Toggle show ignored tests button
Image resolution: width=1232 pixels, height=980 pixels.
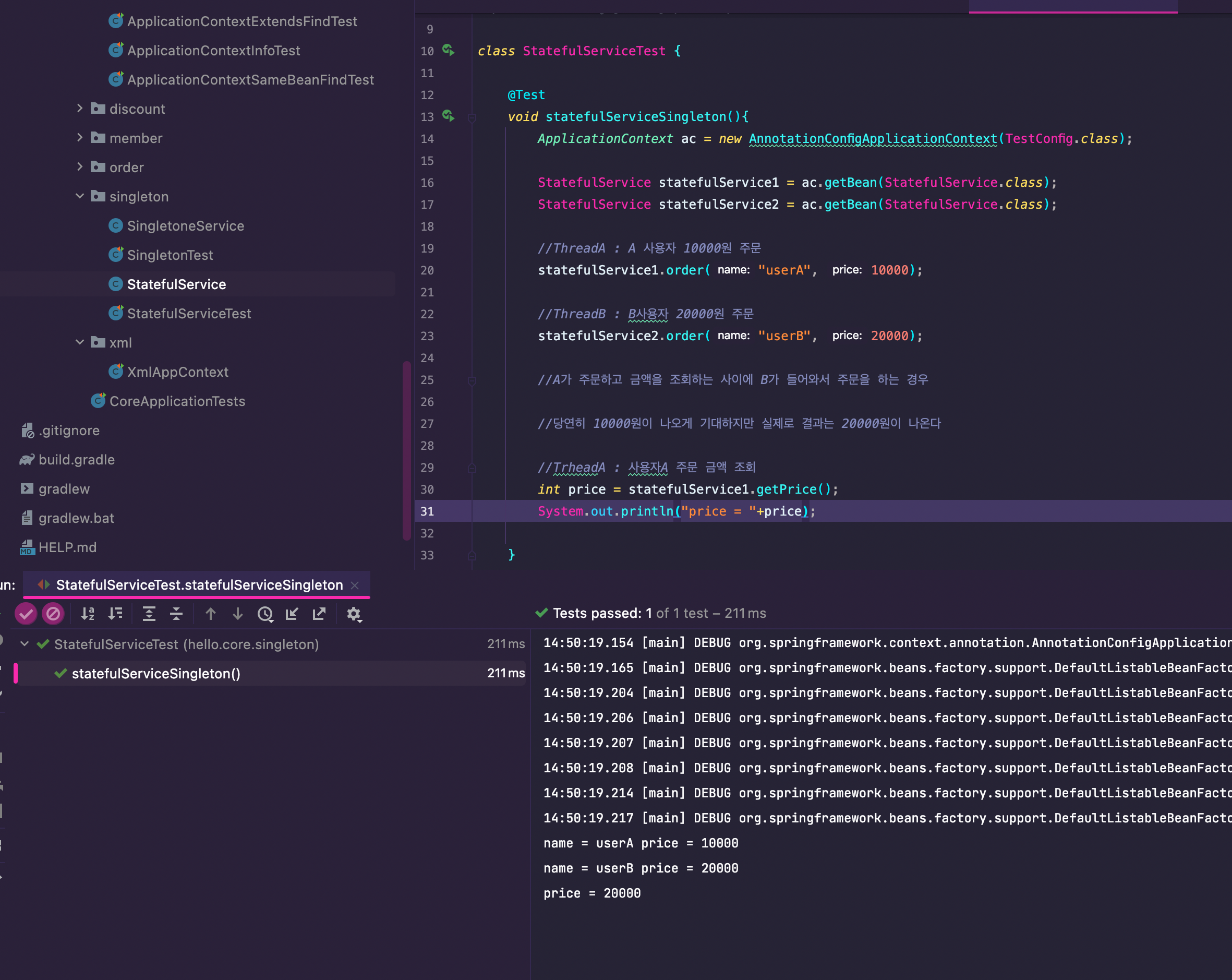coord(53,614)
